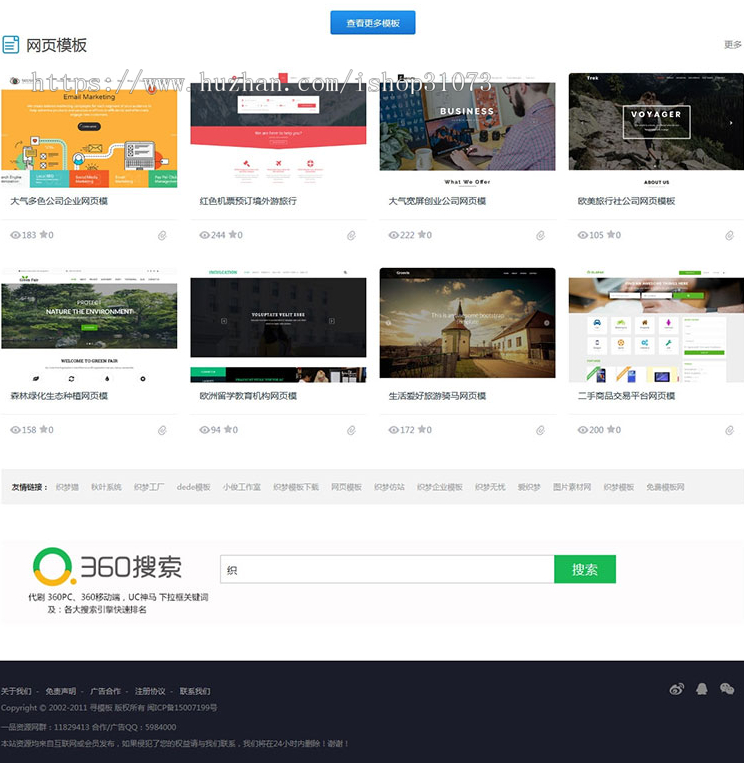Viewport: 744px width, 763px height.
Task: Open footer link 广告合作
Action: (106, 691)
